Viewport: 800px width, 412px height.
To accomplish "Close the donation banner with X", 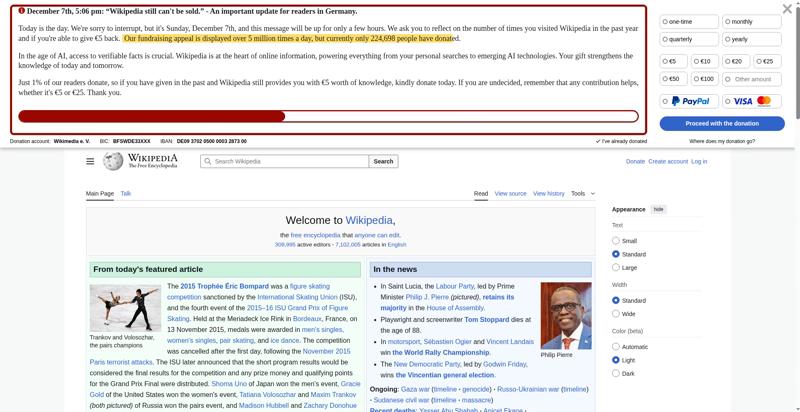I will (x=788, y=9).
